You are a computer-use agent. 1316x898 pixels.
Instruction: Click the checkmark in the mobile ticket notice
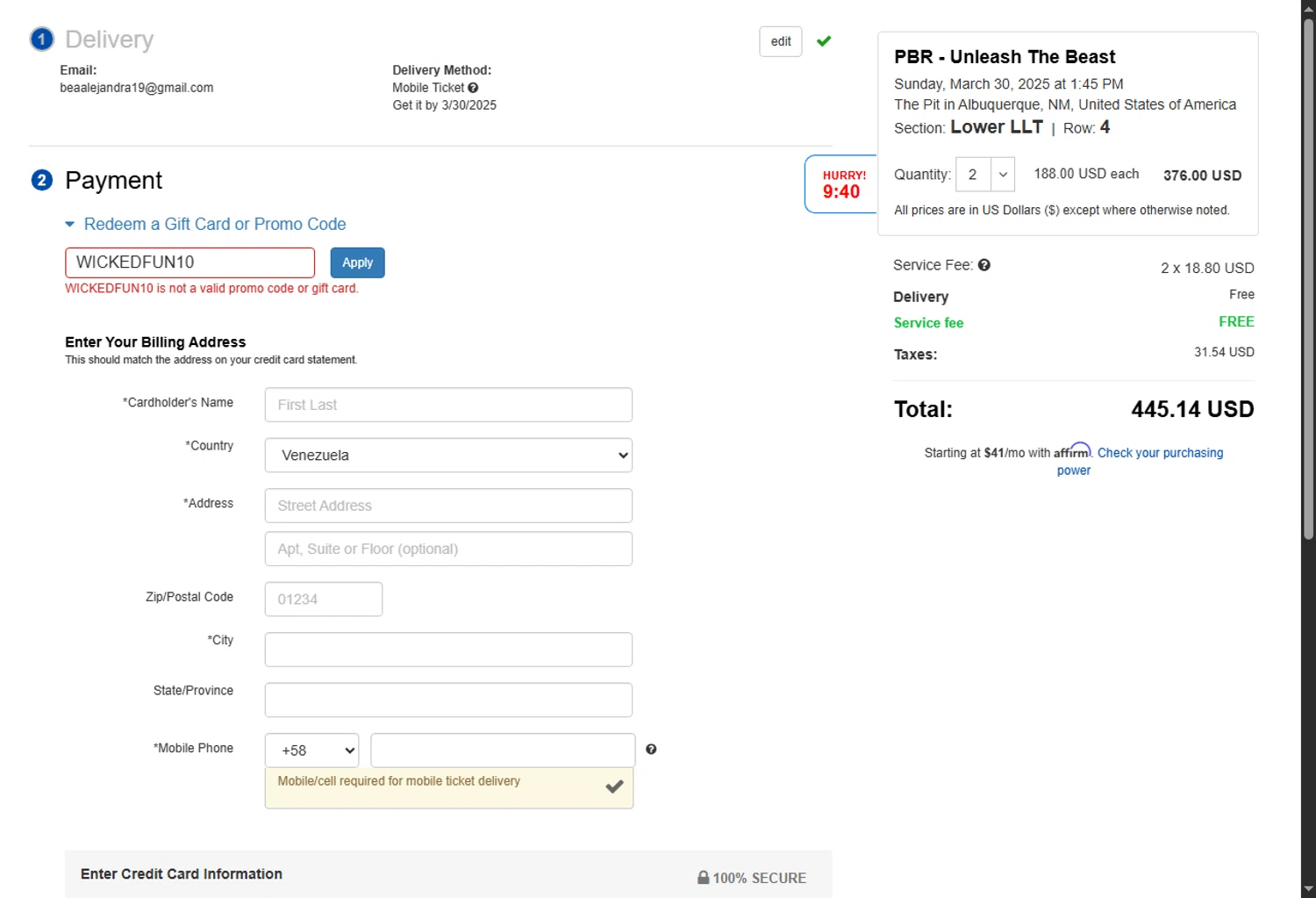[x=614, y=786]
